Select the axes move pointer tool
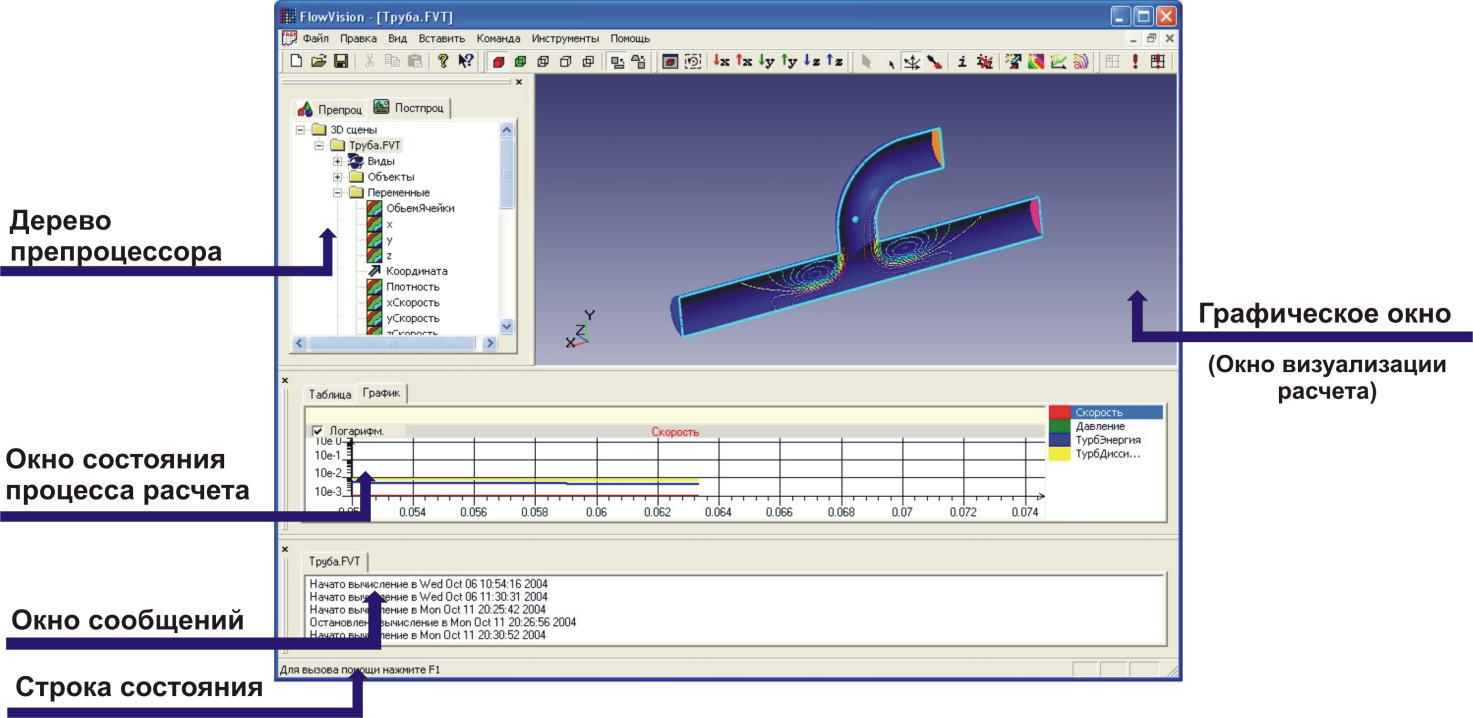The width and height of the screenshot is (1473, 718). [912, 61]
